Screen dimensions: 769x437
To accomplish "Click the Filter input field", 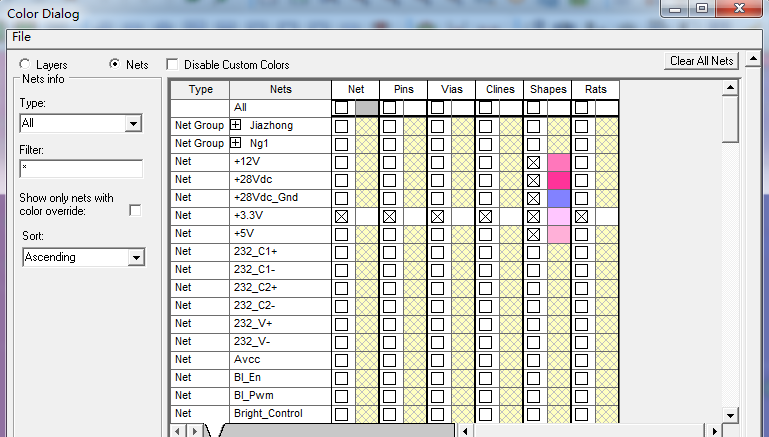I will point(81,169).
